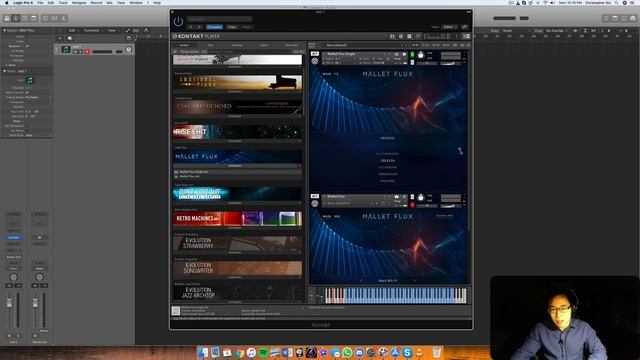This screenshot has height=360, width=640.
Task: Click wrench icon of second Mallet Flux instrument
Action: tap(315, 196)
